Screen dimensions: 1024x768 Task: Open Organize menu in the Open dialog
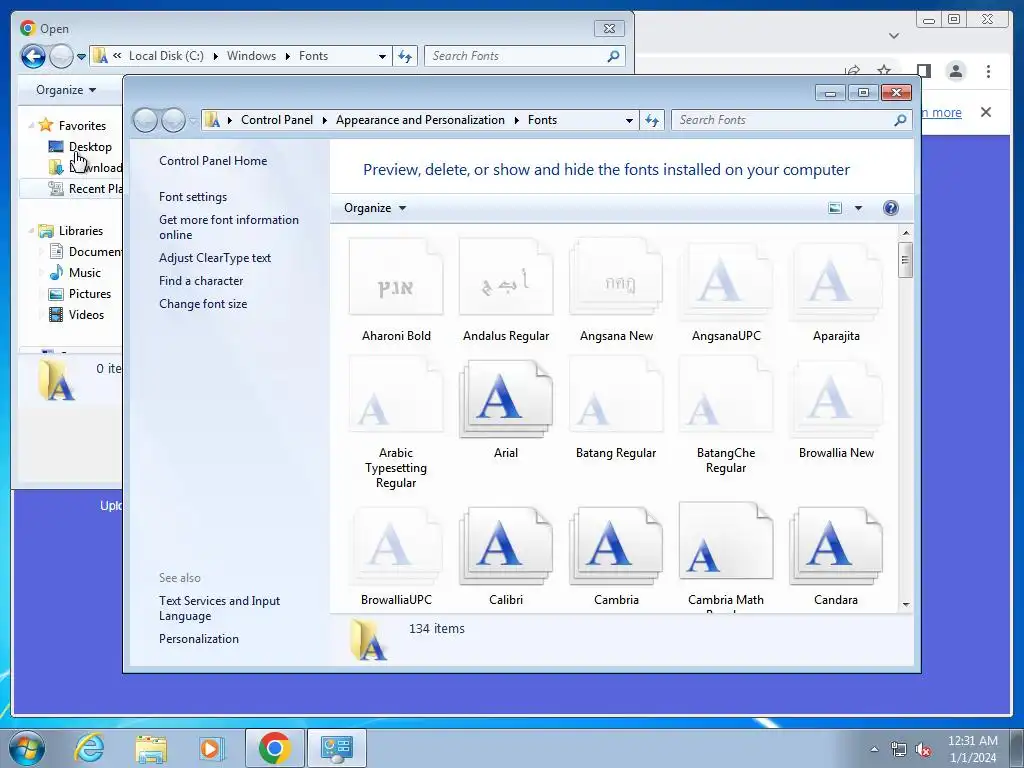pos(66,90)
